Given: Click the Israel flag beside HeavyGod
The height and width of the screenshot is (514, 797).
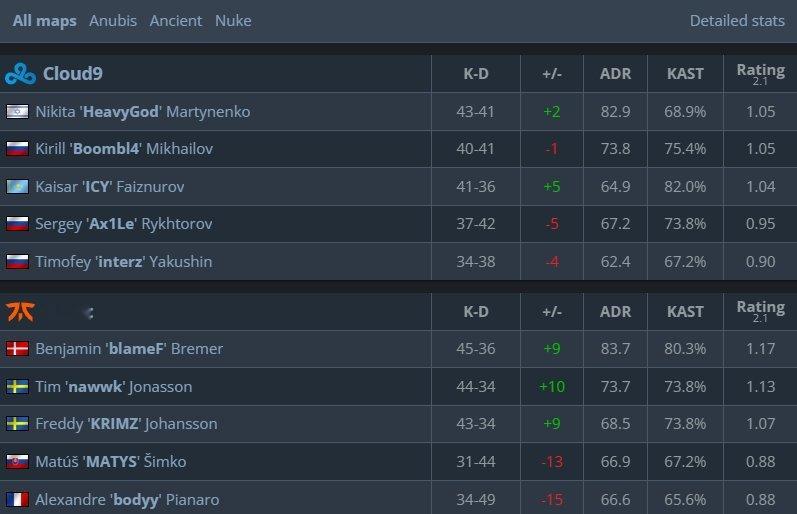Looking at the screenshot, I should coord(17,111).
